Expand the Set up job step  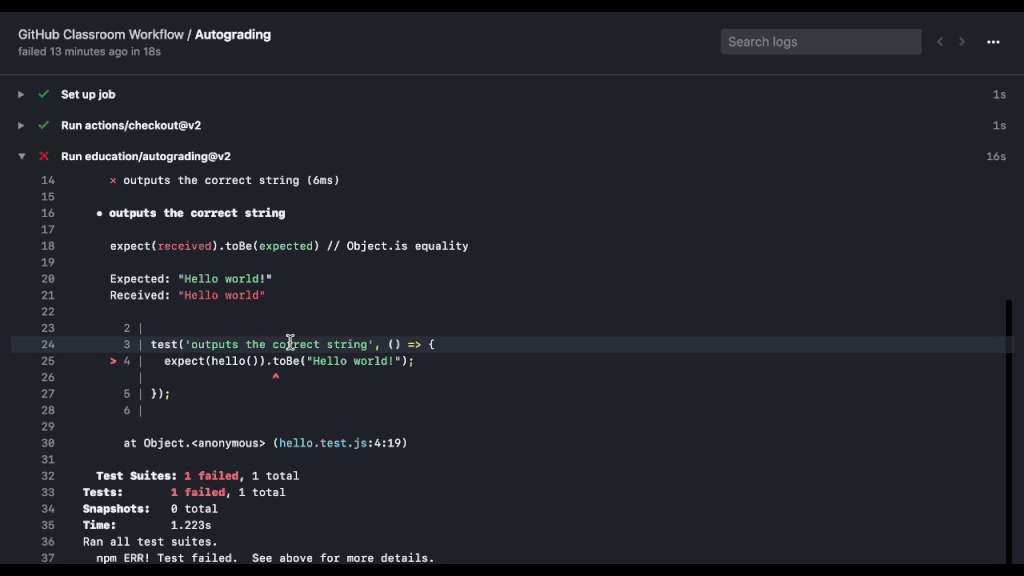(21, 94)
